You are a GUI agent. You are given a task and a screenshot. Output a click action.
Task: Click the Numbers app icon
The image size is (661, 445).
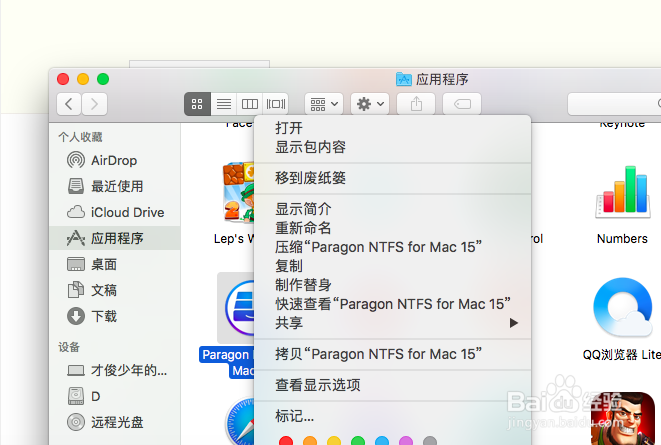pos(623,192)
